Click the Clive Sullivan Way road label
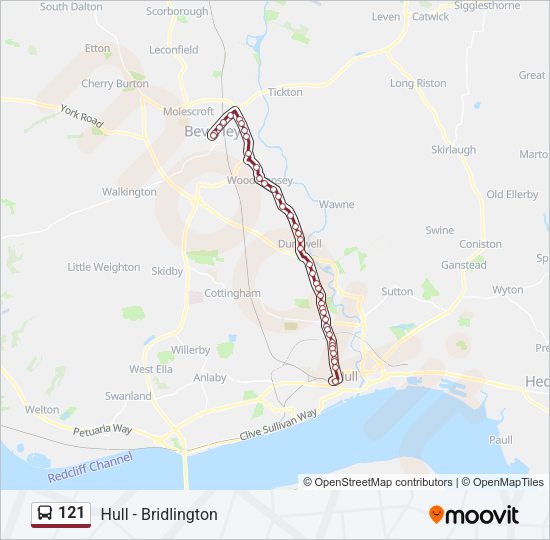Viewport: 550px width, 540px height. pos(278,425)
